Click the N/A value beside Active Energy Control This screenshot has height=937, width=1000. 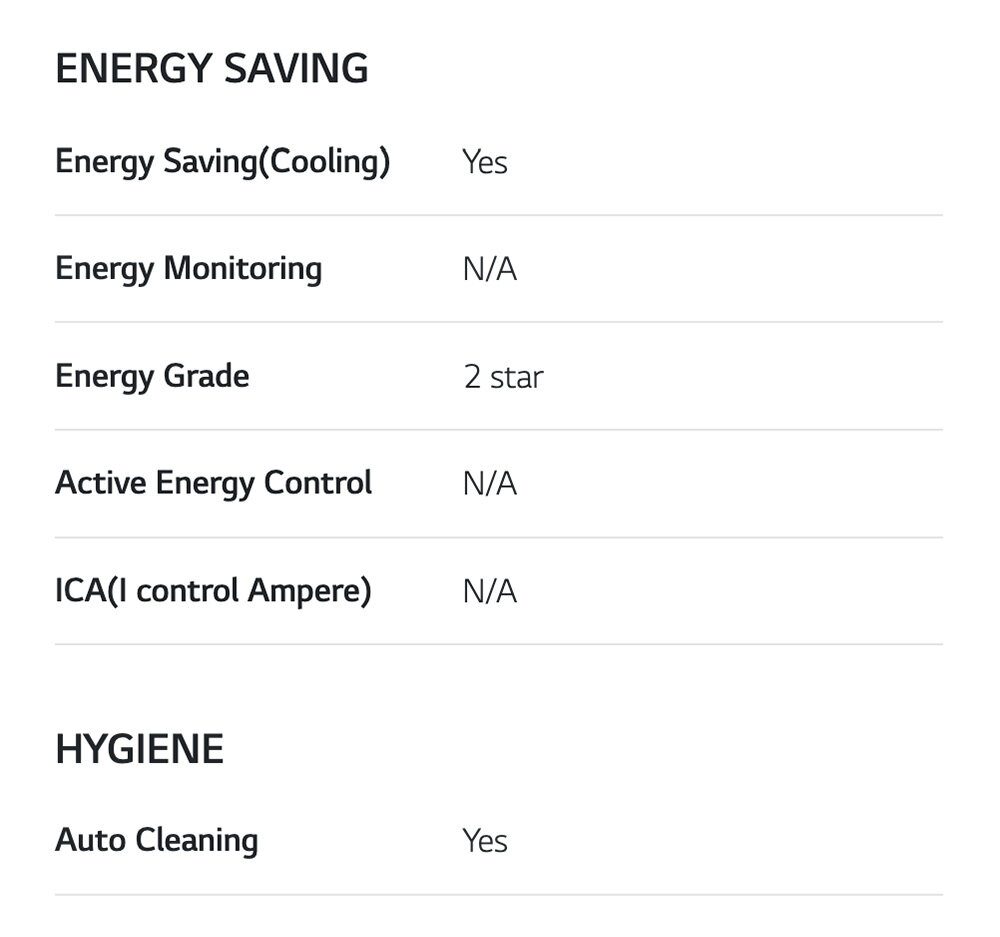point(489,484)
